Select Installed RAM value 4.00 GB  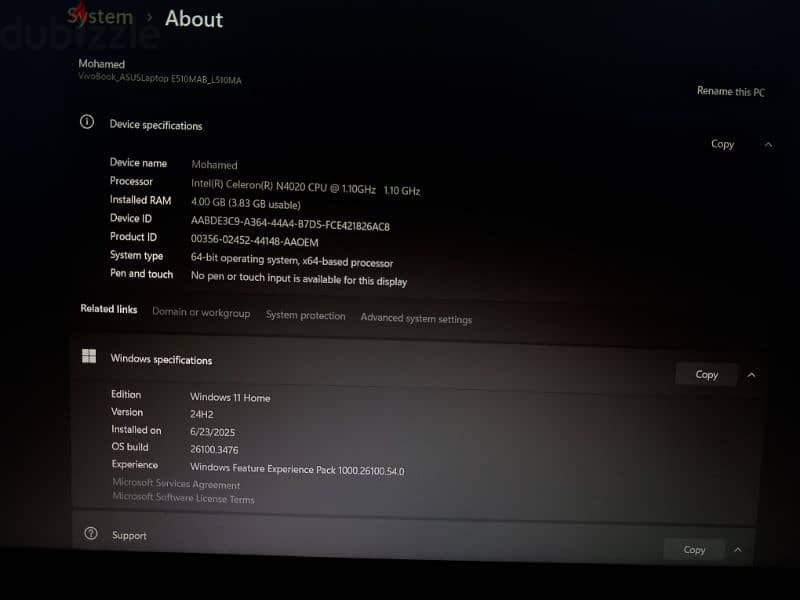(x=208, y=202)
